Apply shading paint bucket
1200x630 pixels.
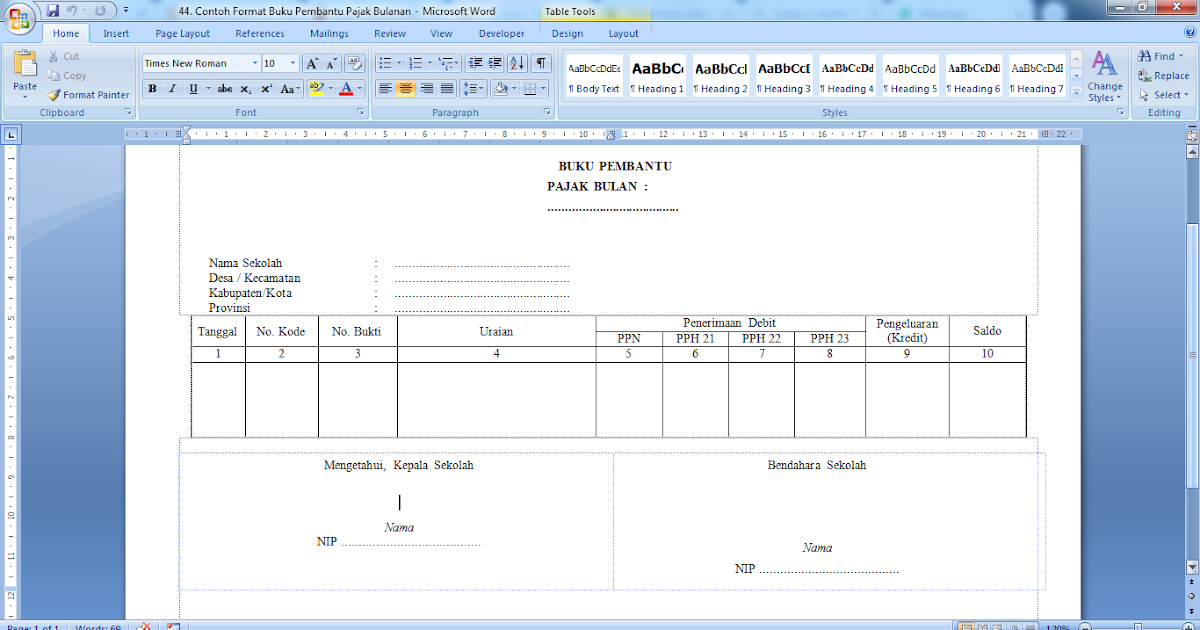click(500, 89)
